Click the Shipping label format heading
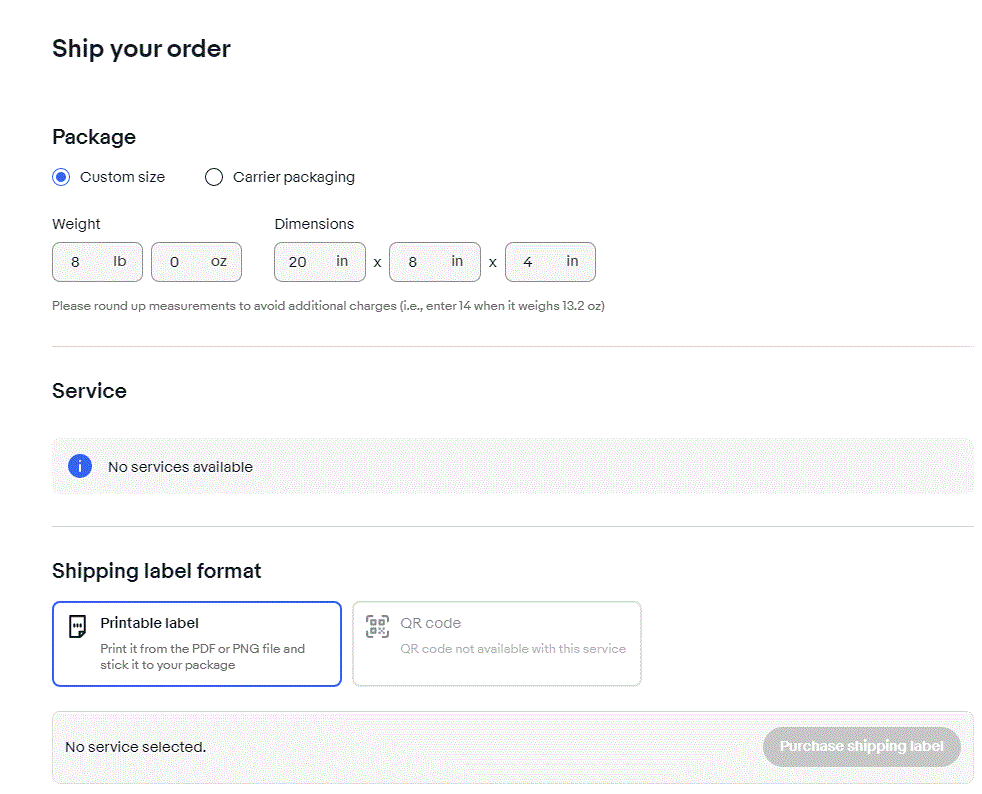Screen dimensions: 982x794 pos(156,571)
